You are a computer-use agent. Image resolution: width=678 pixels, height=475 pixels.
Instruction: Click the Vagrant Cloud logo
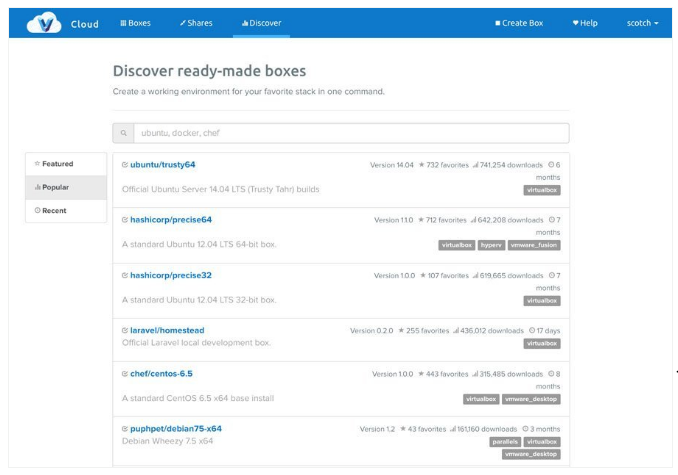[44, 23]
